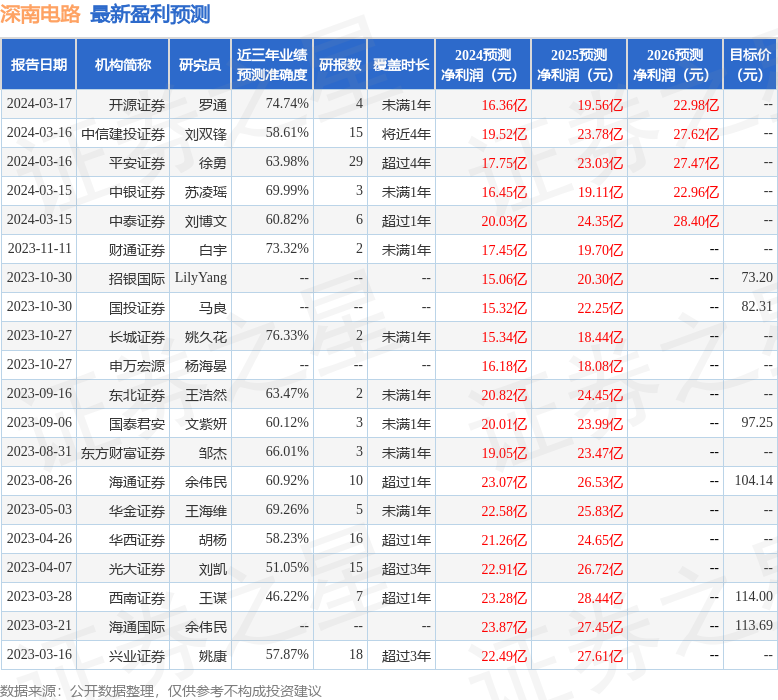The image size is (778, 700).
Task: Click the 2024 profit value 20.03亿
Action: pyautogui.click(x=504, y=221)
